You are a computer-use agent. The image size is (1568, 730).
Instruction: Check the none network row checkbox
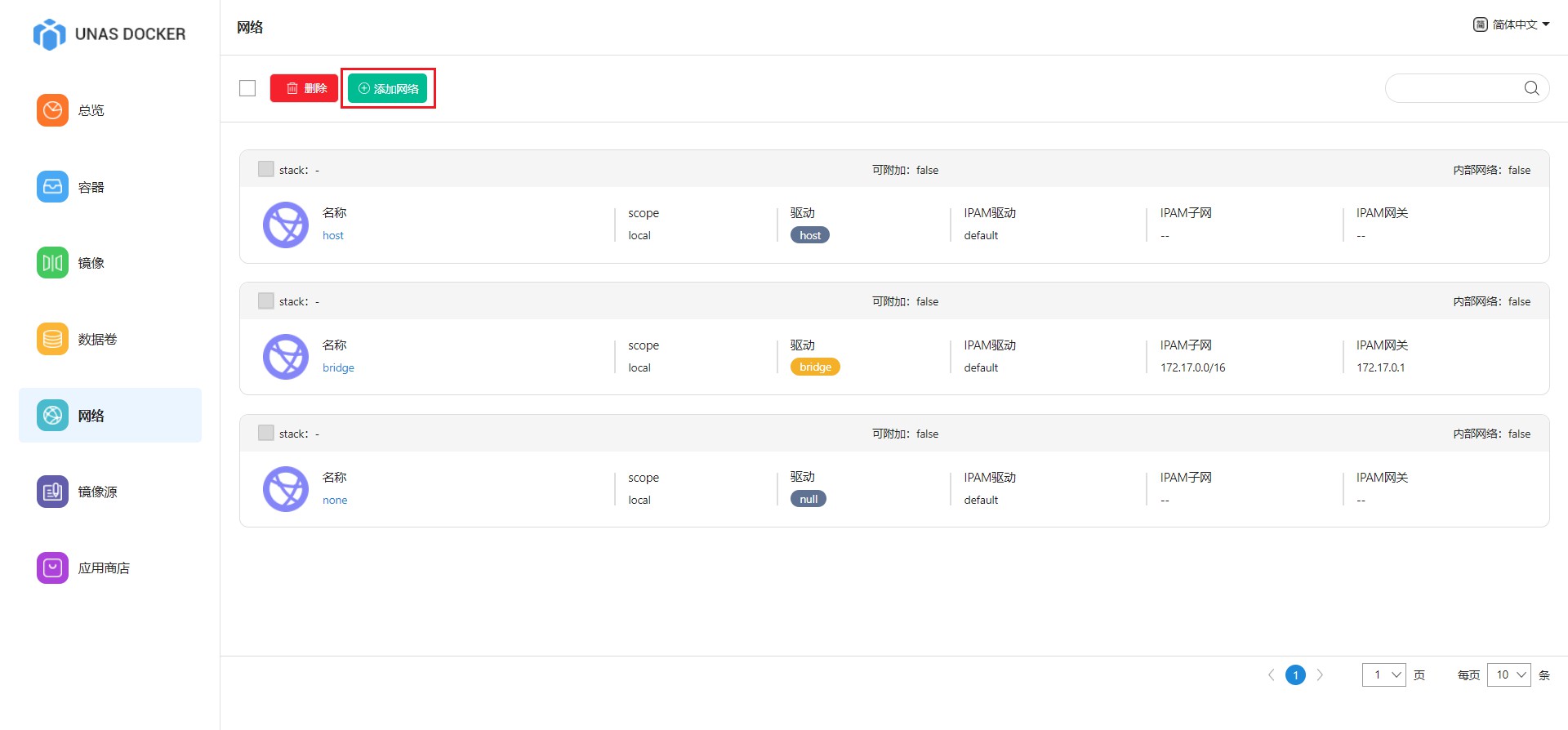266,433
